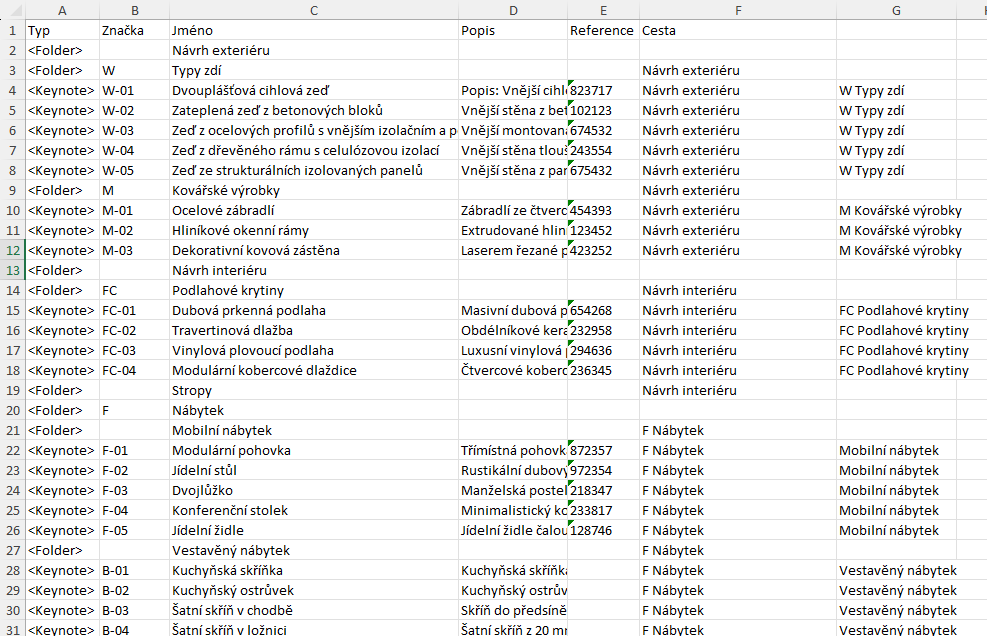987x636 pixels.
Task: Click the Select All corner button
Action: coord(16,10)
